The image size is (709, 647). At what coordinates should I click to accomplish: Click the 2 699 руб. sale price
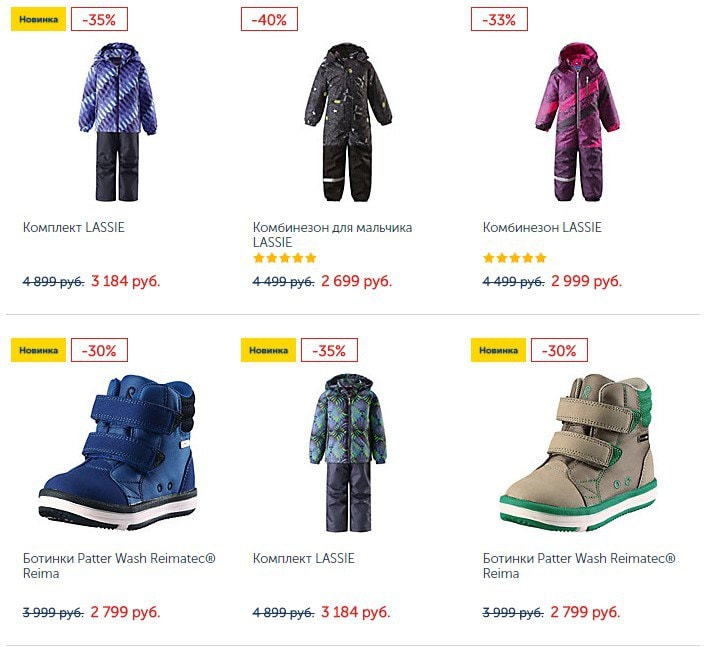(356, 281)
